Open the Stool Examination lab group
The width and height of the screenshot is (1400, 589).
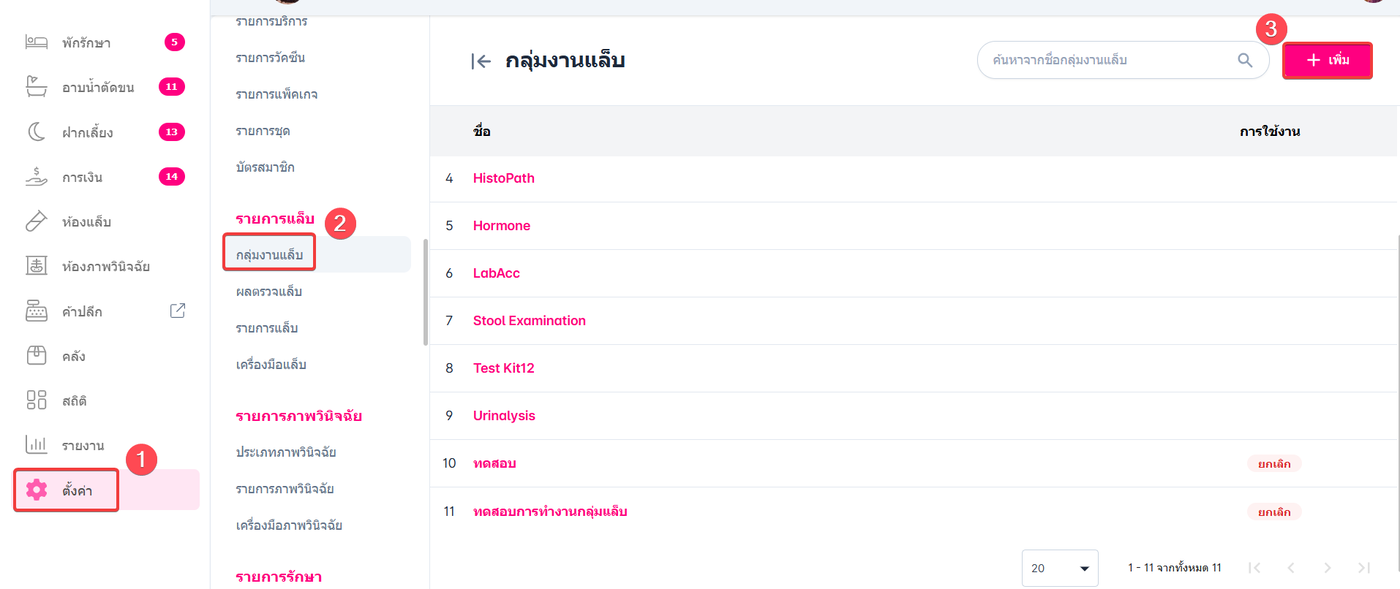click(x=529, y=320)
